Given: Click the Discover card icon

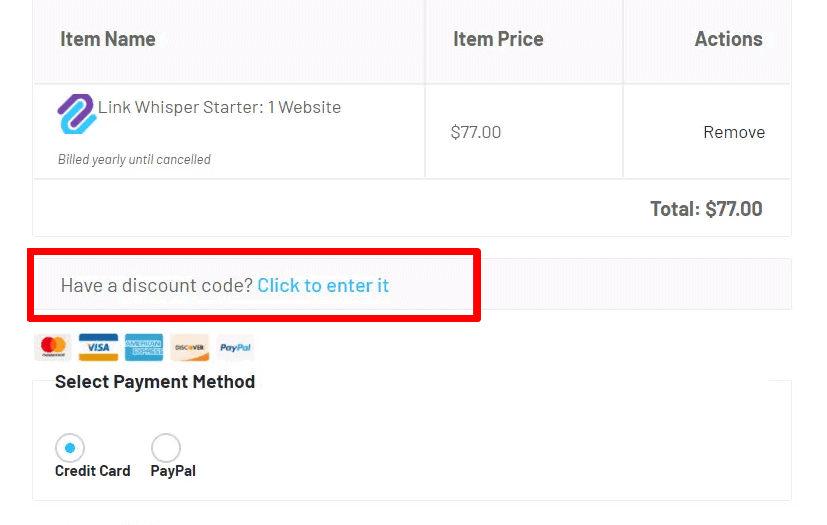Looking at the screenshot, I should [189, 347].
